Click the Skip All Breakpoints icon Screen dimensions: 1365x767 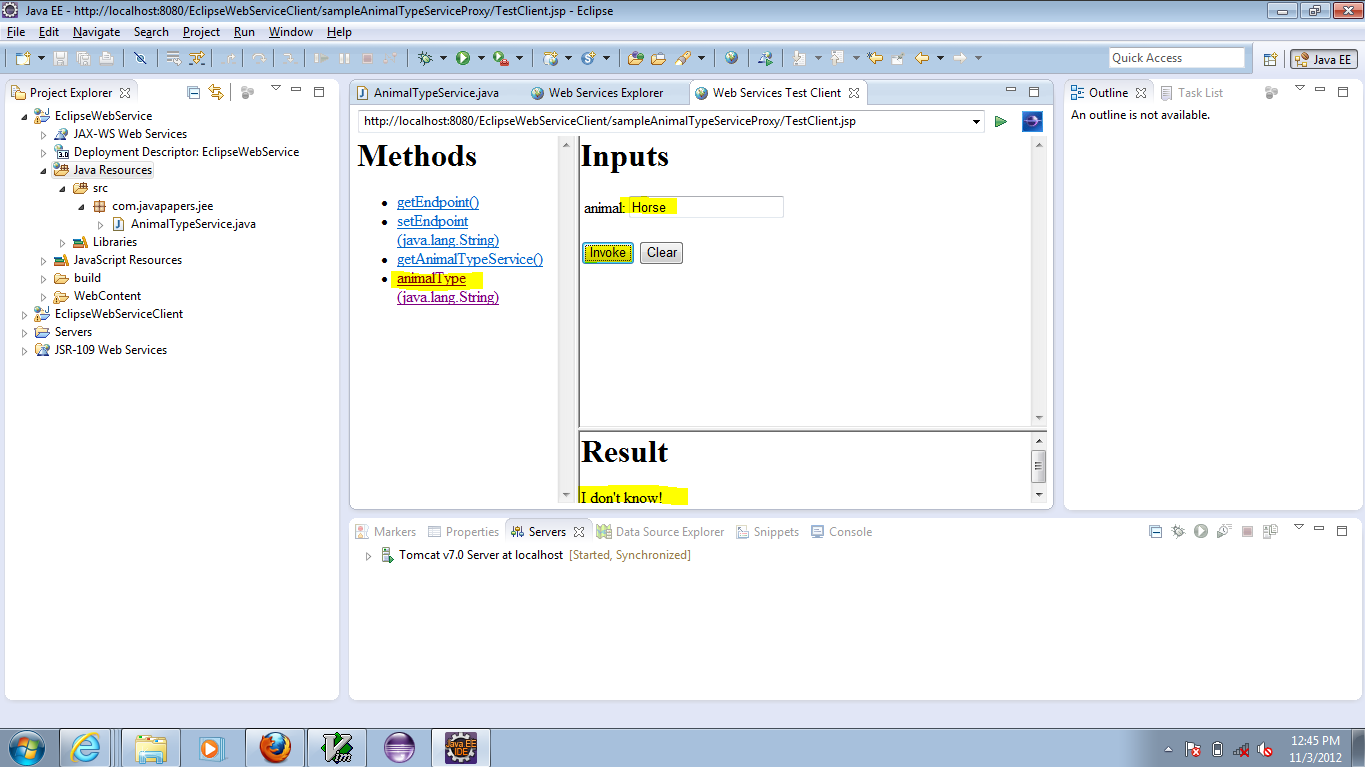tap(140, 58)
